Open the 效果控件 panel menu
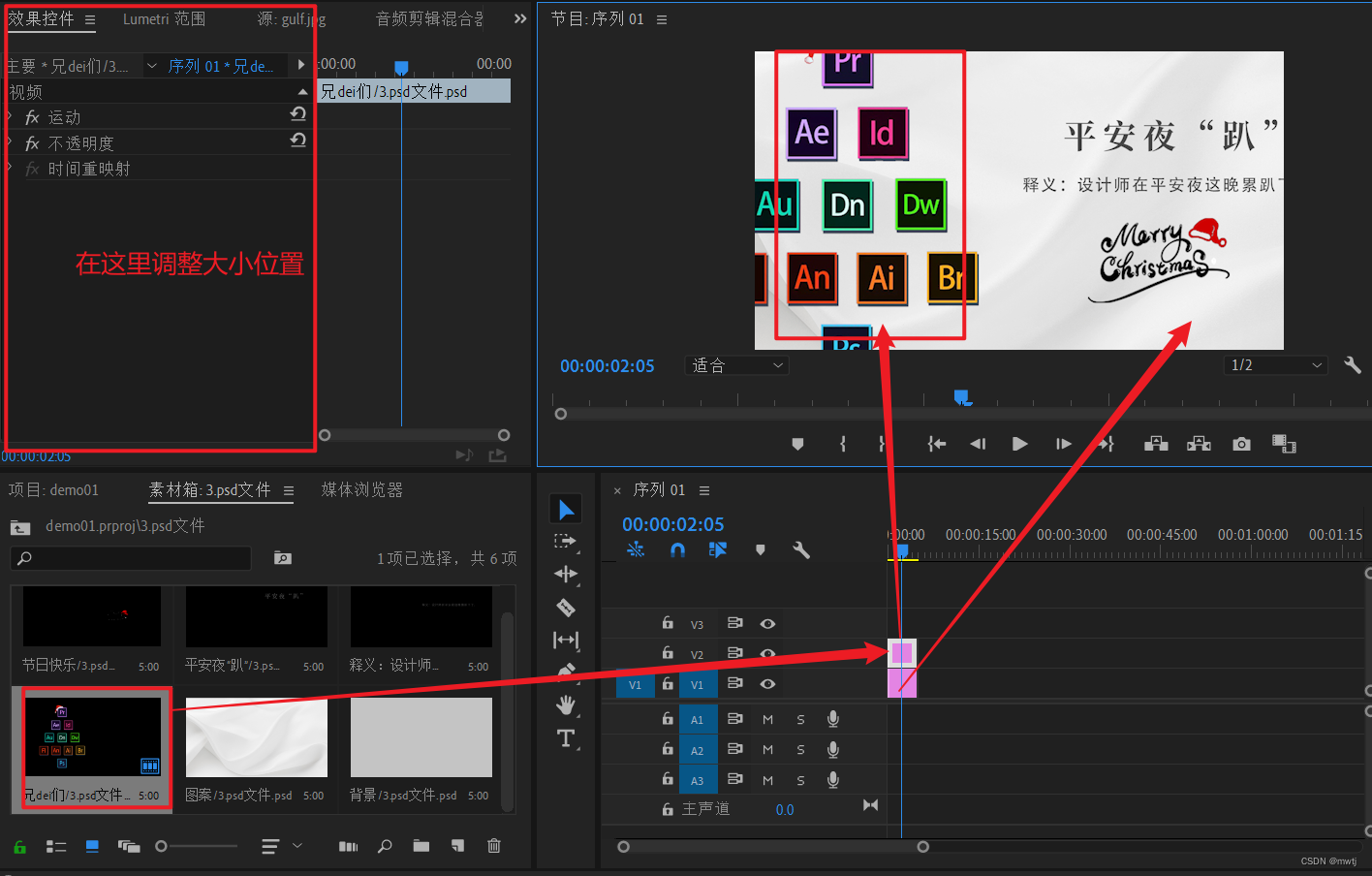The height and width of the screenshot is (876, 1372). pyautogui.click(x=90, y=19)
